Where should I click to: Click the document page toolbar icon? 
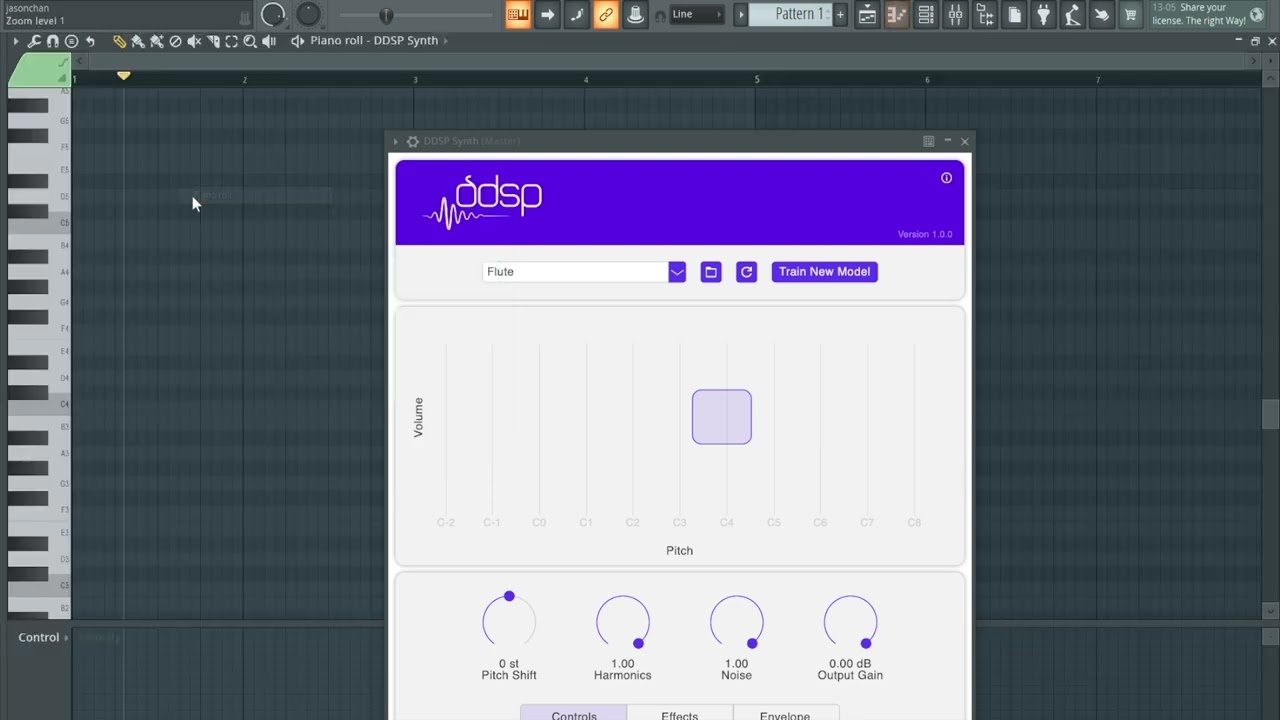click(x=1014, y=14)
